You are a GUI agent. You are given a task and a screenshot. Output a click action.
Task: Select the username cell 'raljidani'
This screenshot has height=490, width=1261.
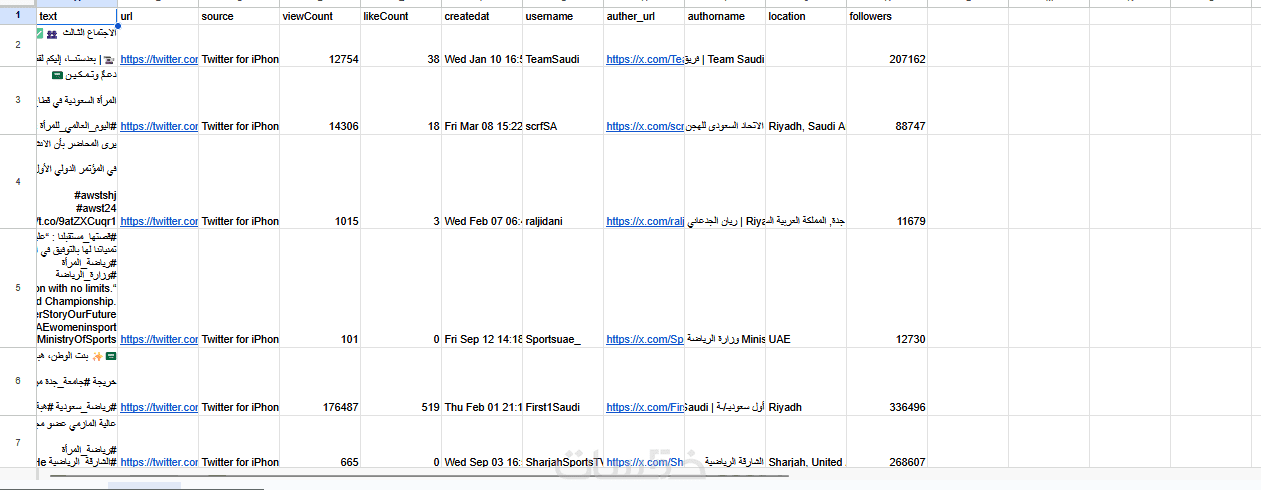(x=563, y=221)
